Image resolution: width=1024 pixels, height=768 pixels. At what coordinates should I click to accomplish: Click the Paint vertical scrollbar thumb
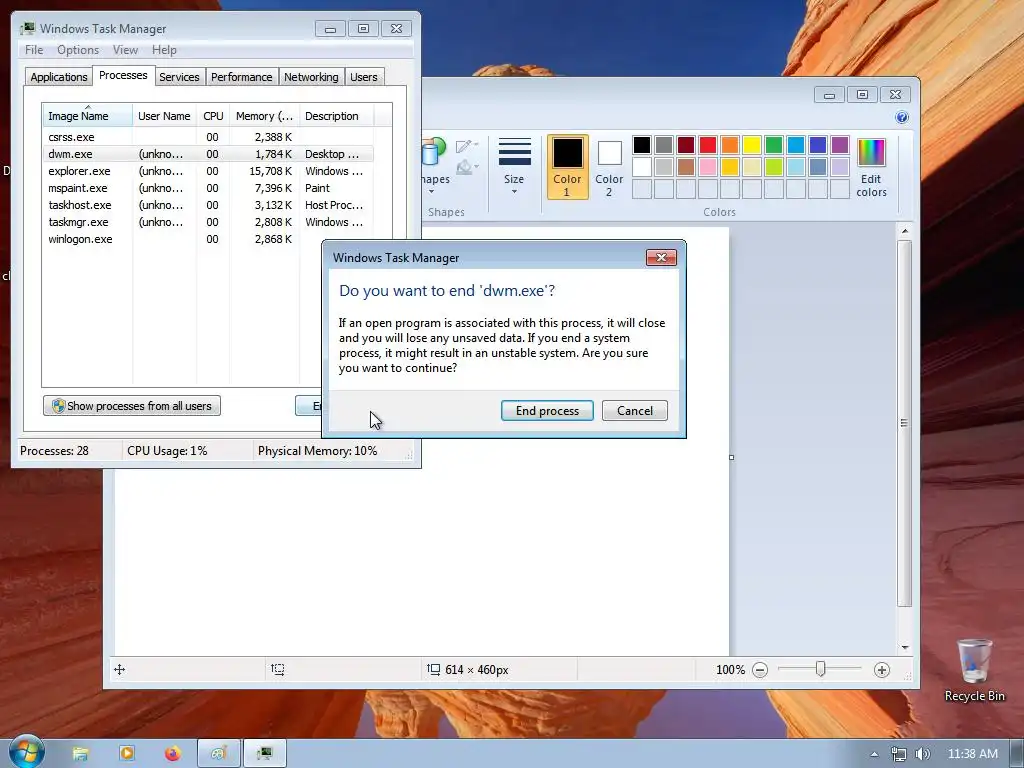click(x=904, y=423)
